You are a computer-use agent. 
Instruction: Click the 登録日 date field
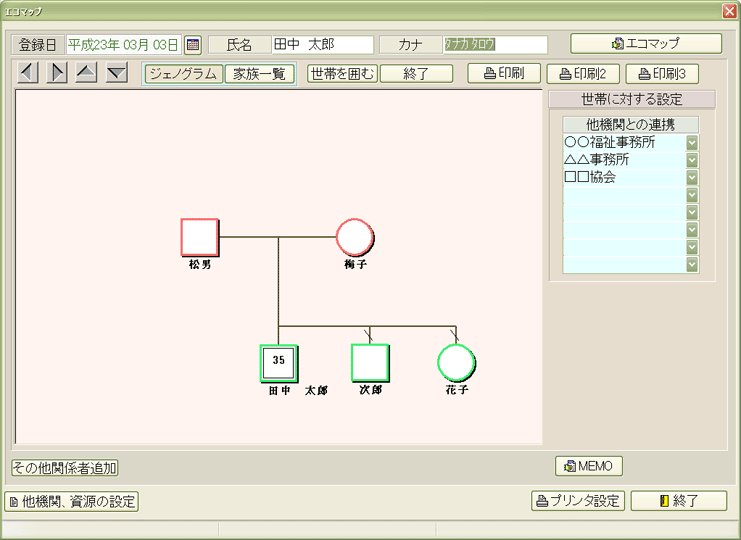click(124, 45)
